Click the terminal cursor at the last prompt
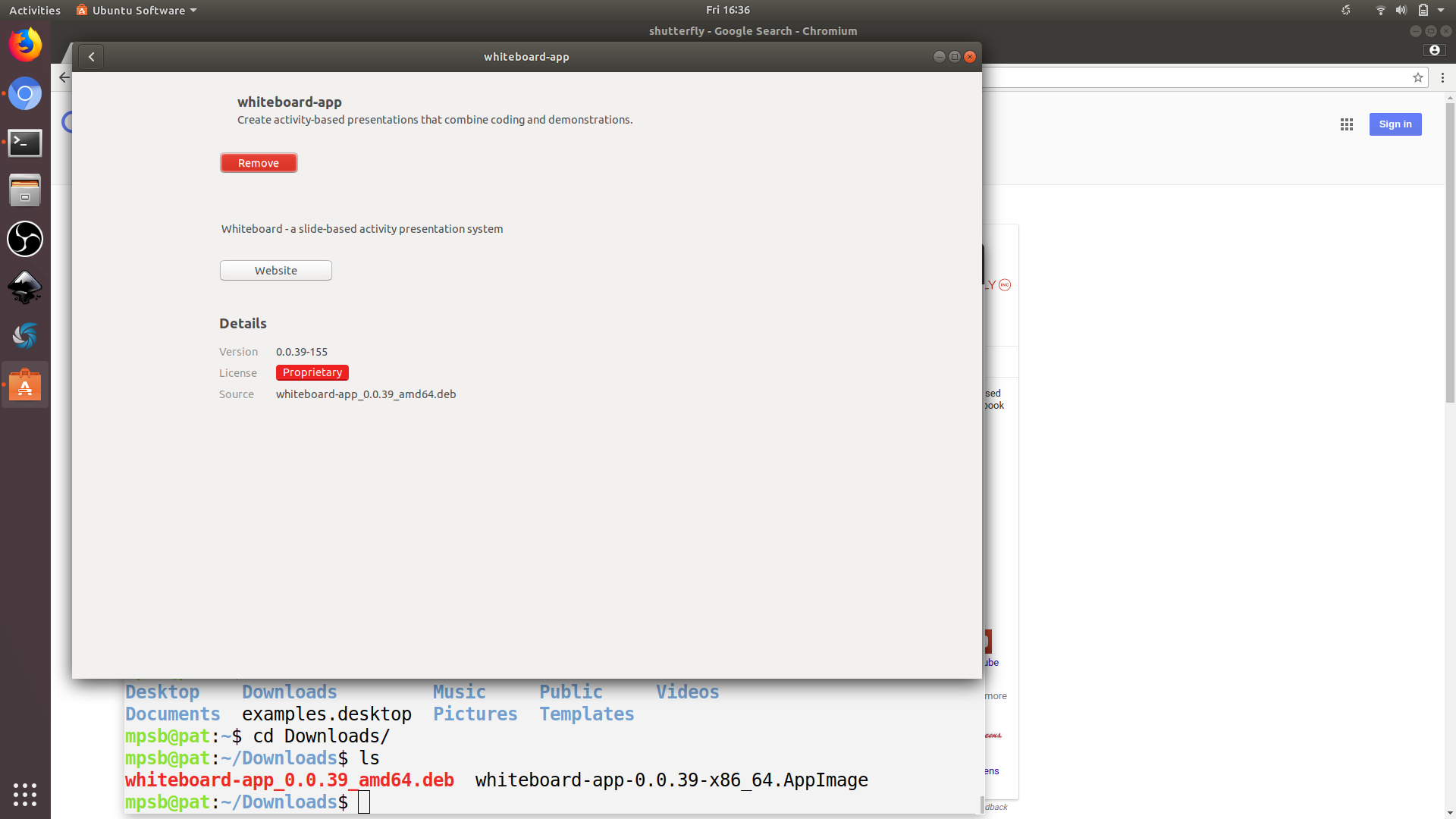Image resolution: width=1456 pixels, height=819 pixels. pyautogui.click(x=364, y=802)
